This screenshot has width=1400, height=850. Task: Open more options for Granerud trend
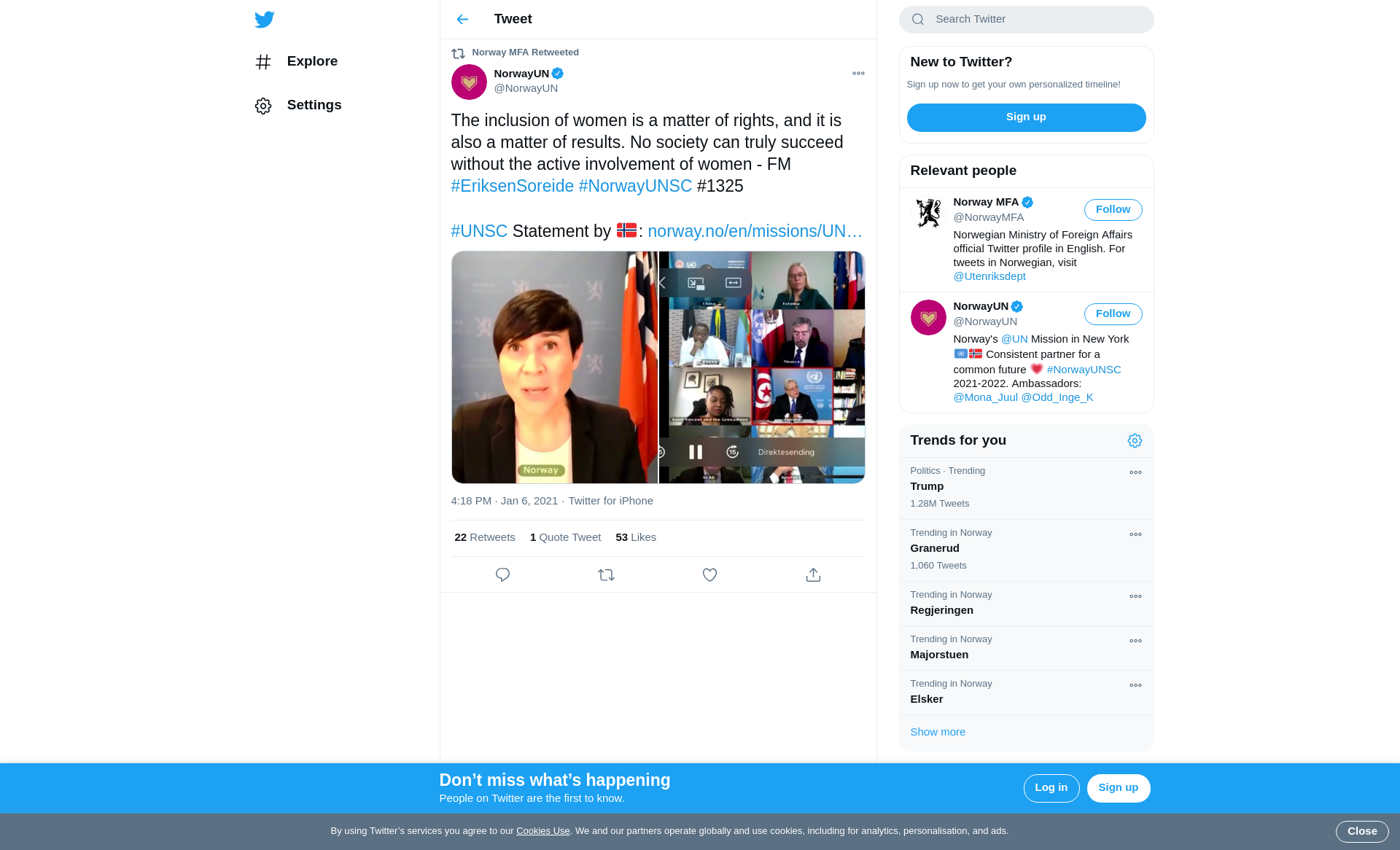click(x=1135, y=535)
